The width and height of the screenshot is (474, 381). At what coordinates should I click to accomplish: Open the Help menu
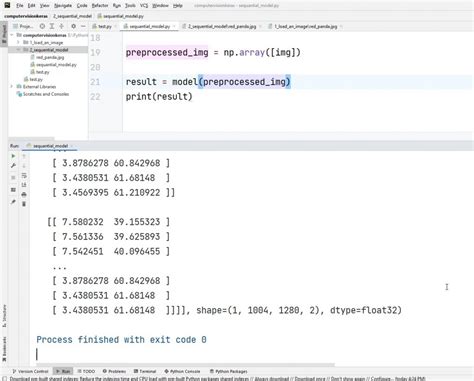pos(178,6)
